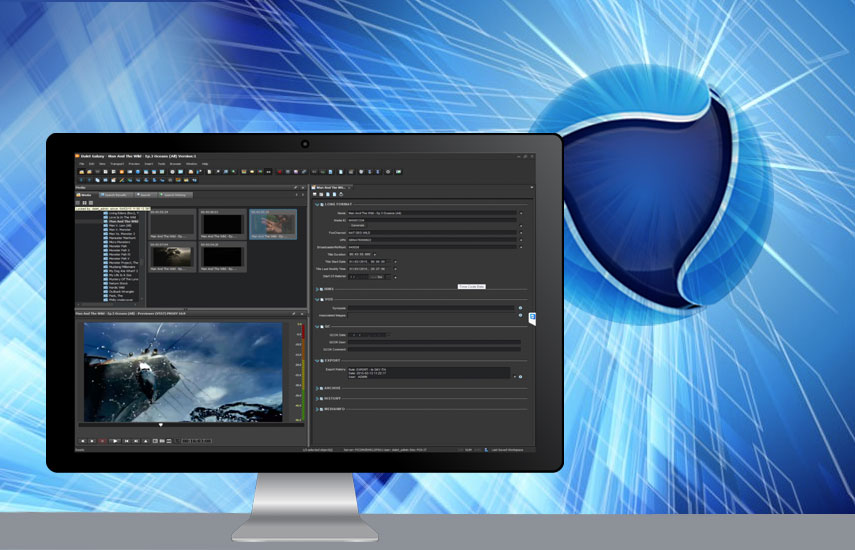Viewport: 855px width, 550px height.
Task: Collapse the EXPORT section
Action: (317, 360)
